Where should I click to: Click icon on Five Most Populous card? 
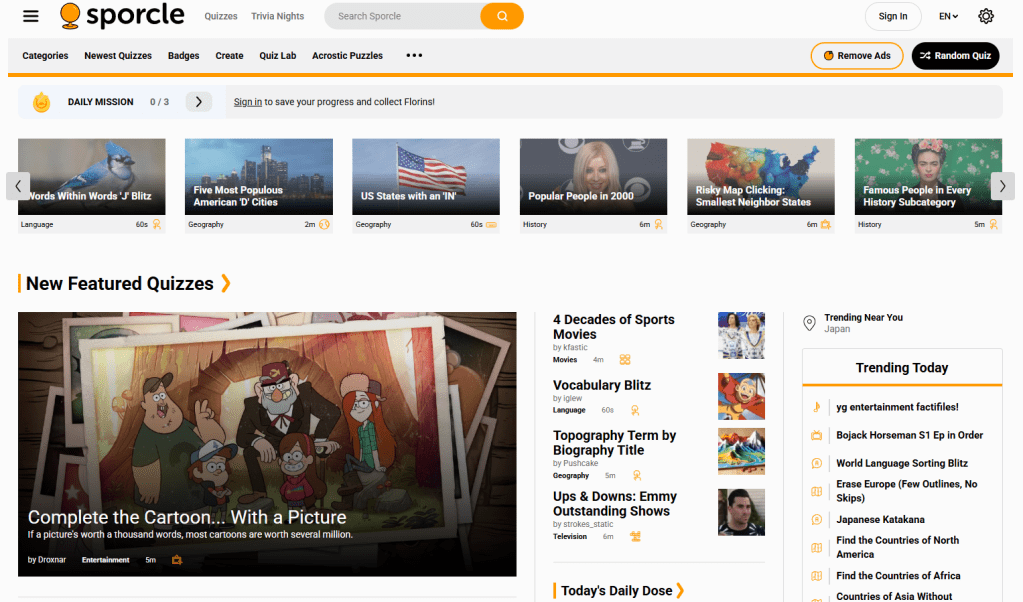324,224
